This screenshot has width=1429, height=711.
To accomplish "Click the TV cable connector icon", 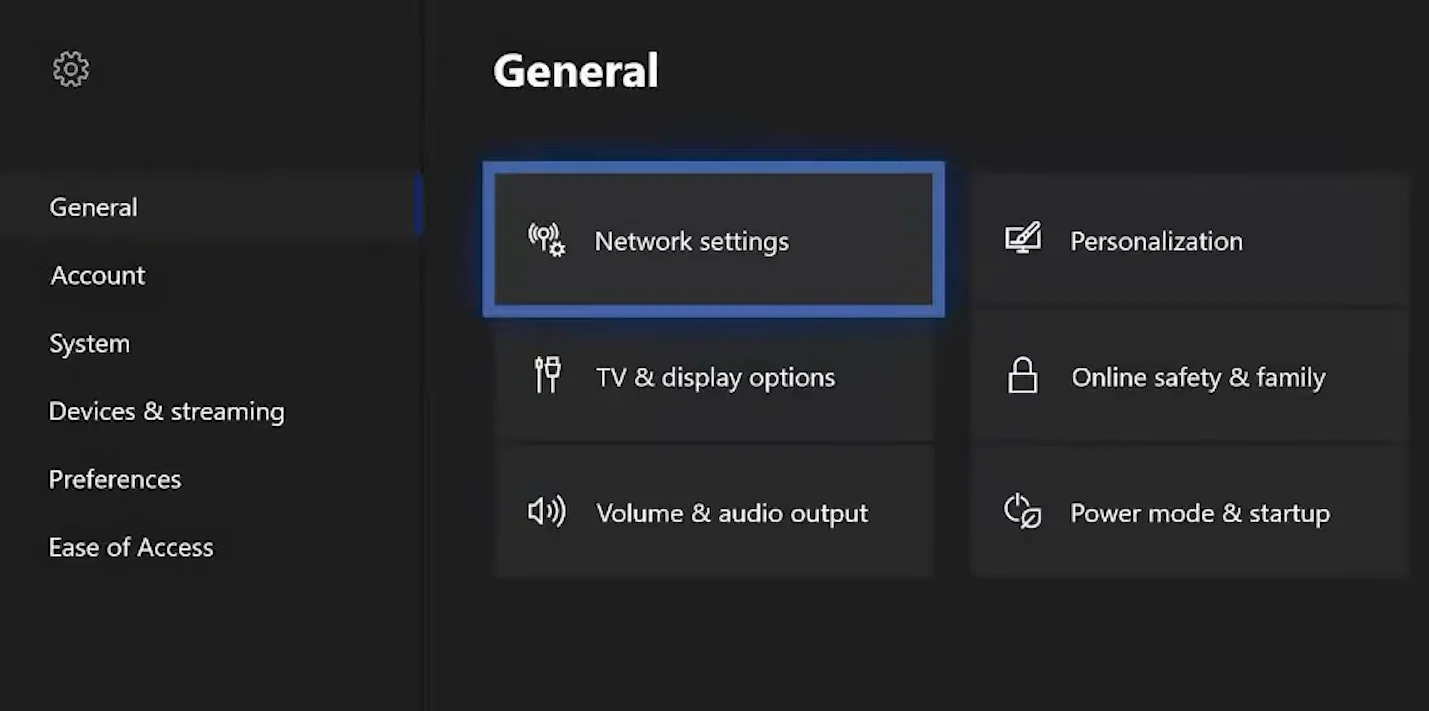I will (547, 376).
